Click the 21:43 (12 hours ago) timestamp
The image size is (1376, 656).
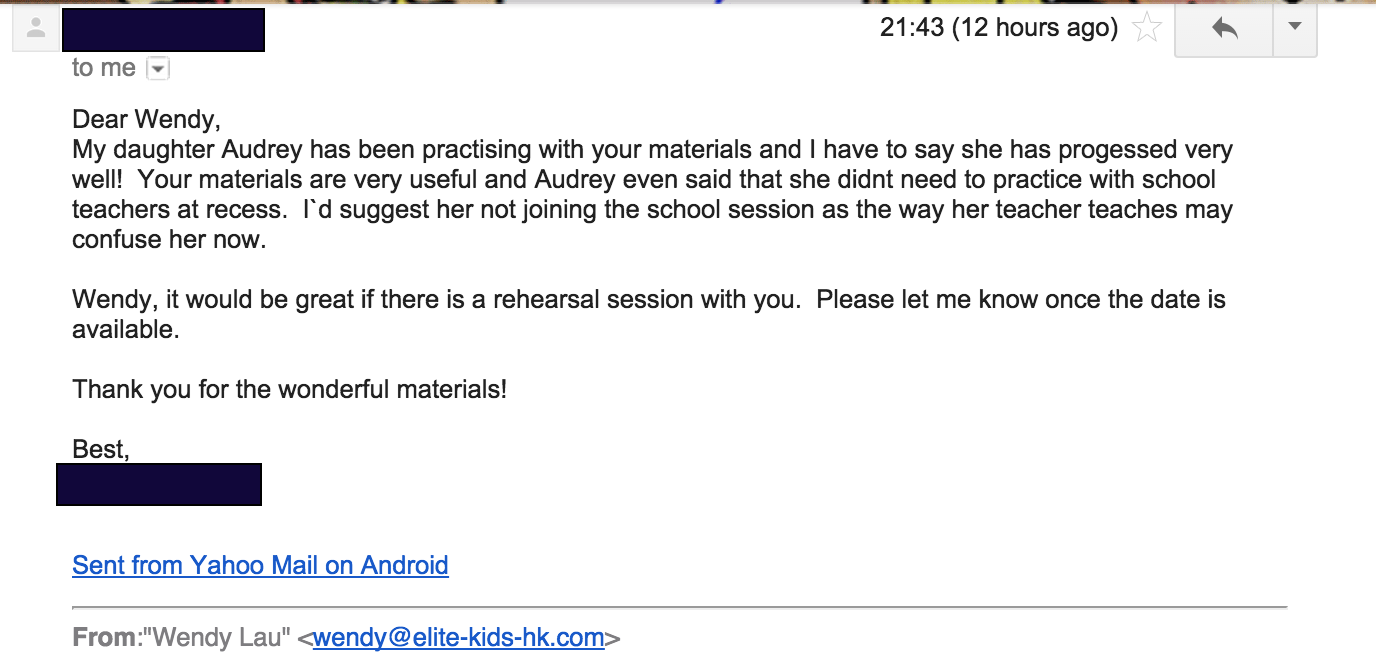999,28
